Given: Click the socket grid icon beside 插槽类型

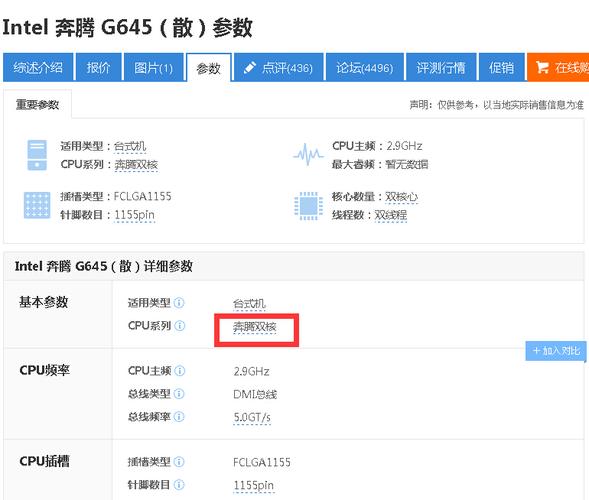Looking at the screenshot, I should tap(37, 205).
